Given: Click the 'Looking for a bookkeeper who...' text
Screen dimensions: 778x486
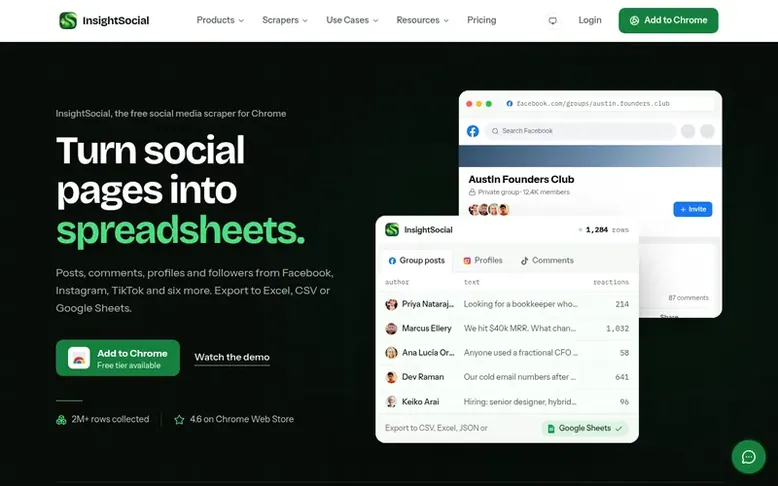Looking at the screenshot, I should [x=520, y=304].
